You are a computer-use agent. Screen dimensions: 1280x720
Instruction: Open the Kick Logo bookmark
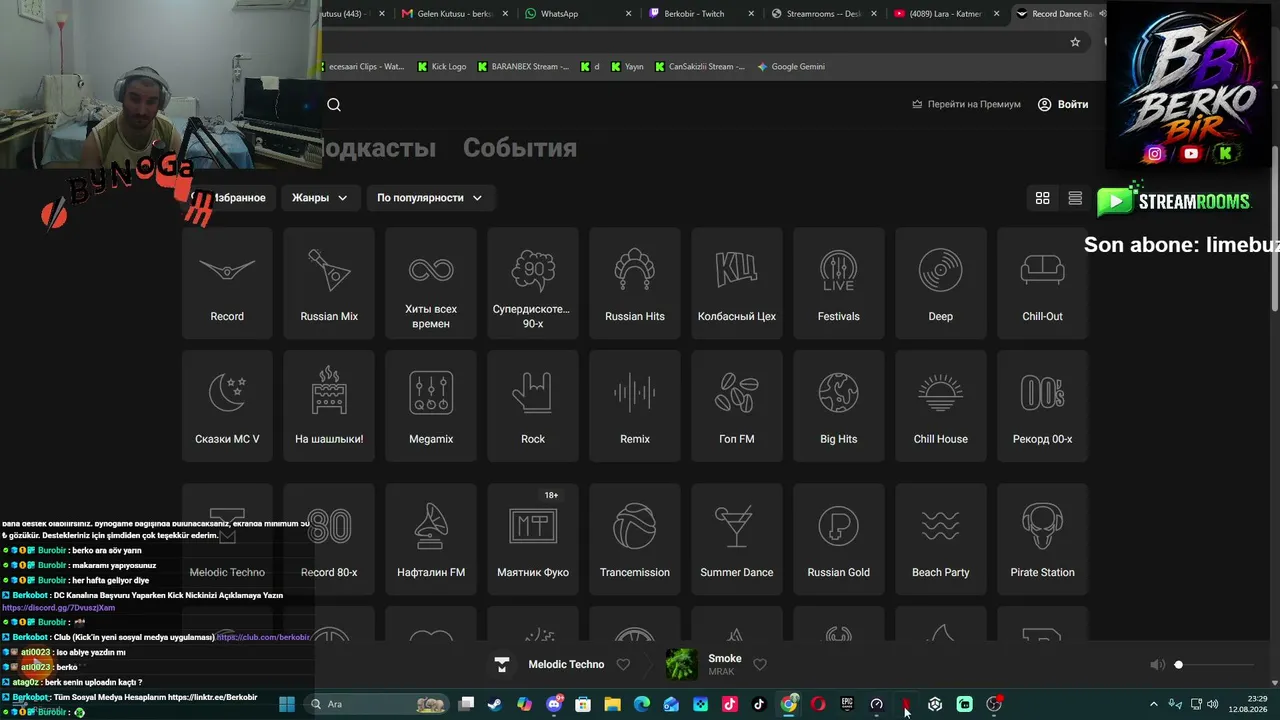[x=442, y=67]
